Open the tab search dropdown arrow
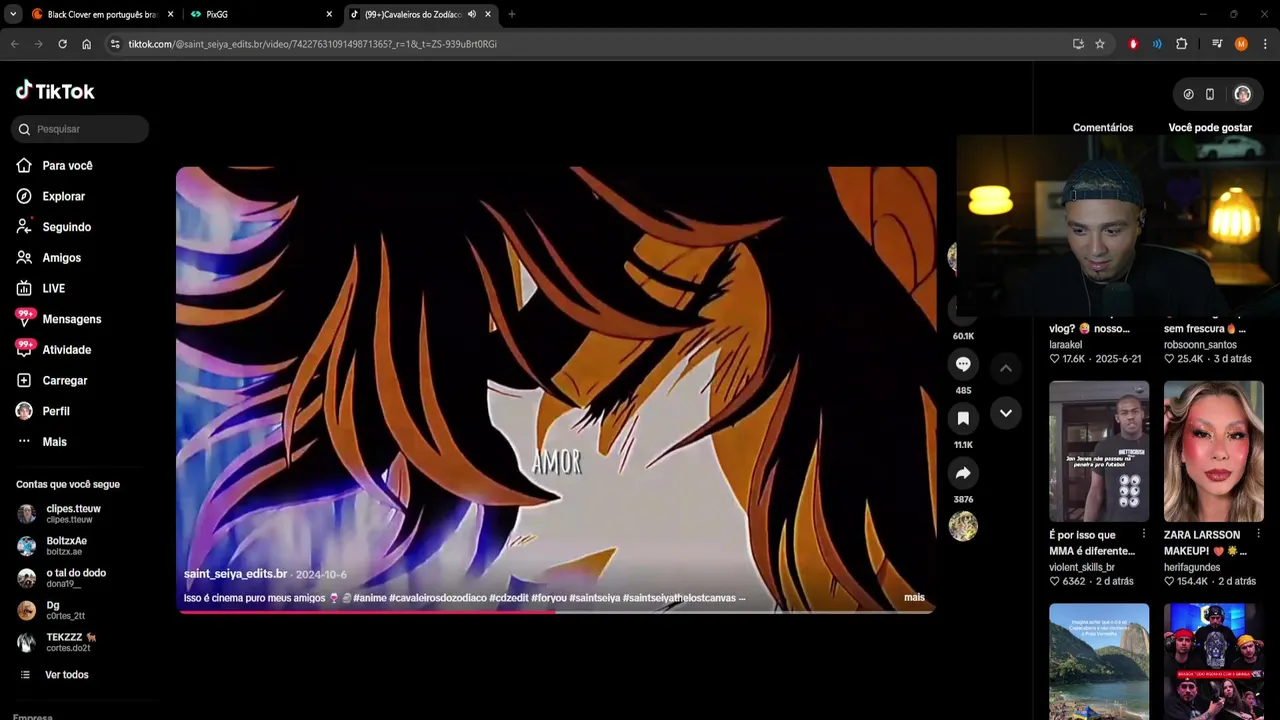 [x=13, y=14]
